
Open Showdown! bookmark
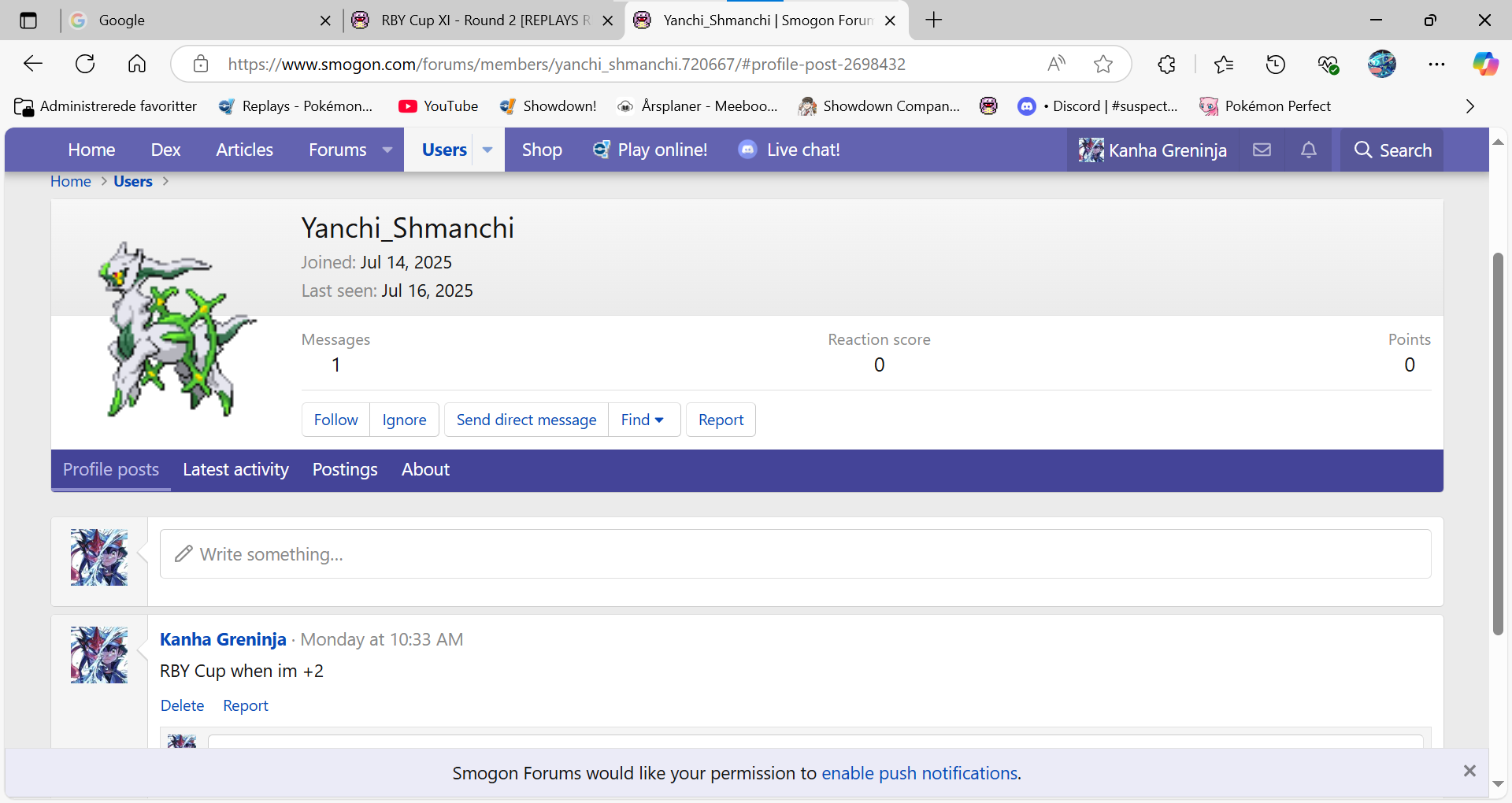(x=548, y=106)
